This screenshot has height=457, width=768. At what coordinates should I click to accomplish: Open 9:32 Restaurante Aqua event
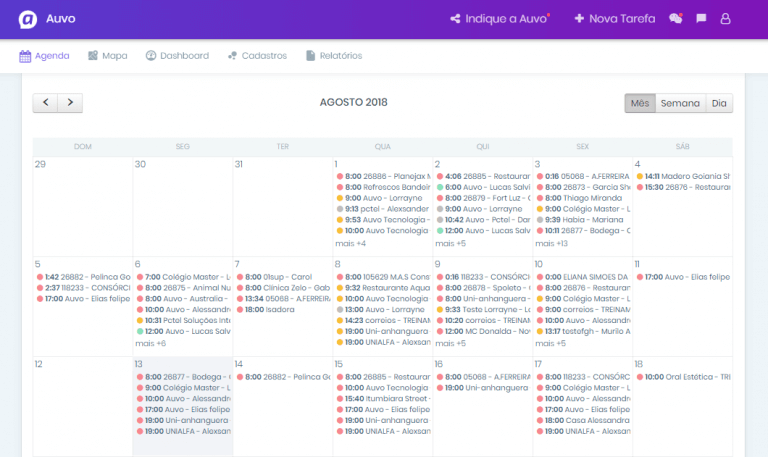click(x=383, y=288)
